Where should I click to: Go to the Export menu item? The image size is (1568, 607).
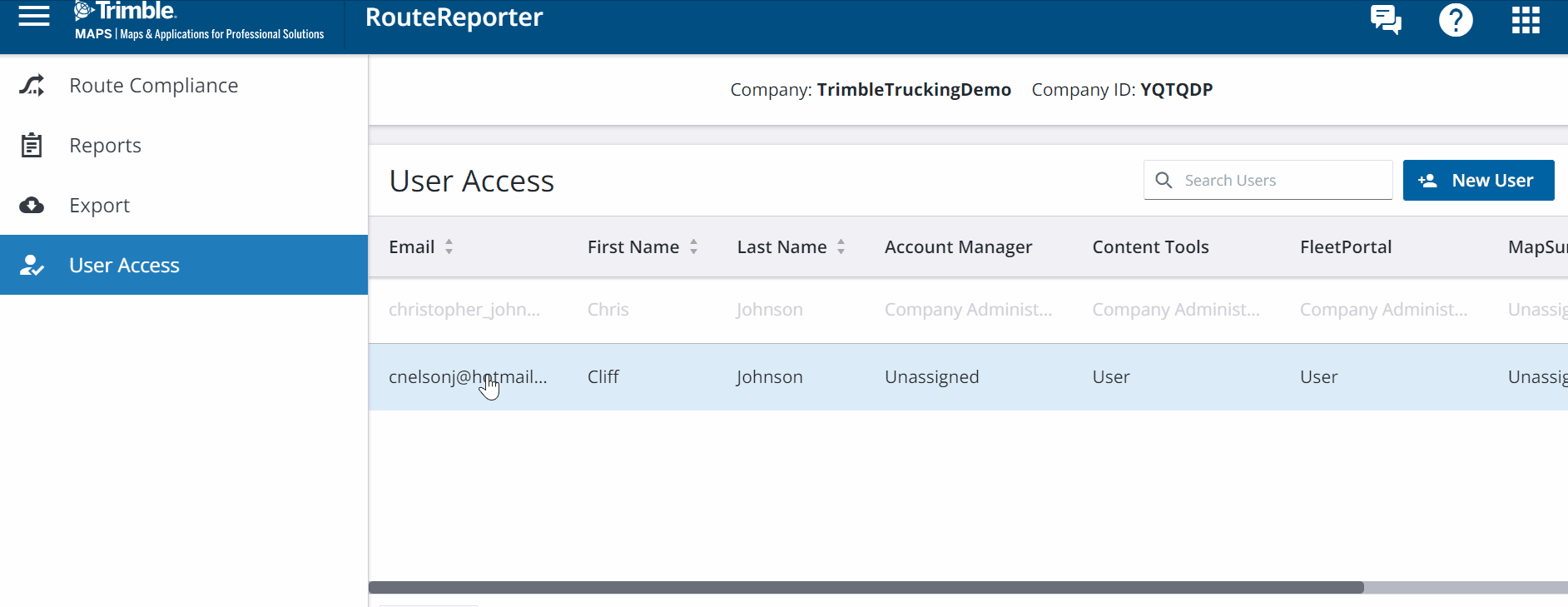(x=100, y=206)
